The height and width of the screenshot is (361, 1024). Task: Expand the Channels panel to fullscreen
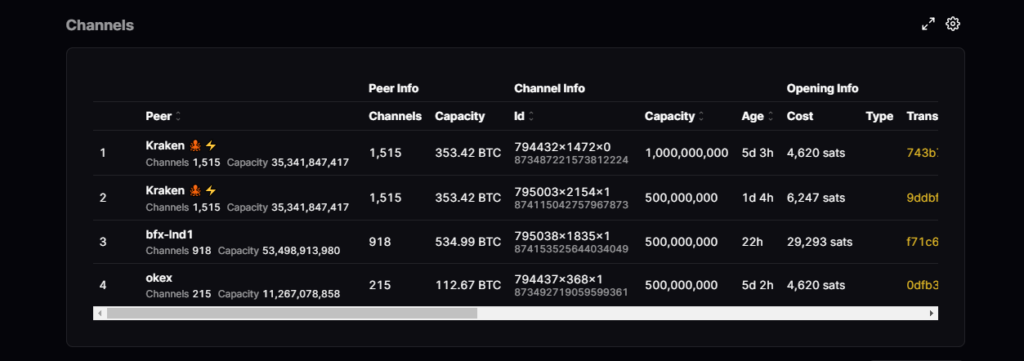[928, 24]
